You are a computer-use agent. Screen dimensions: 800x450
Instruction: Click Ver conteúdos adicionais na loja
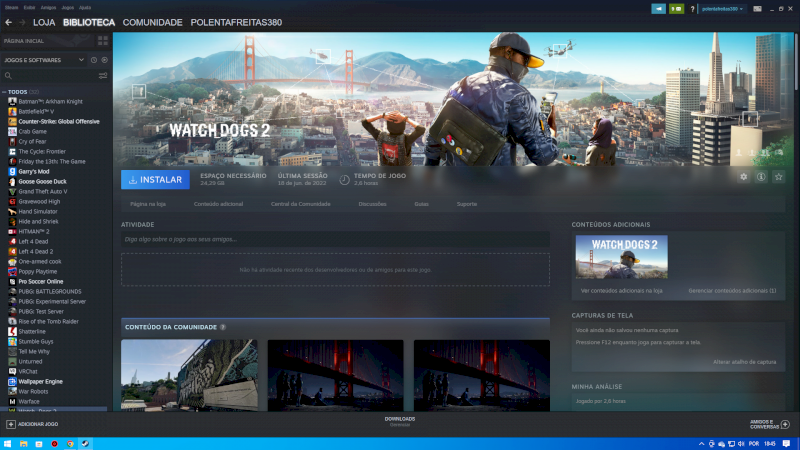(x=621, y=291)
